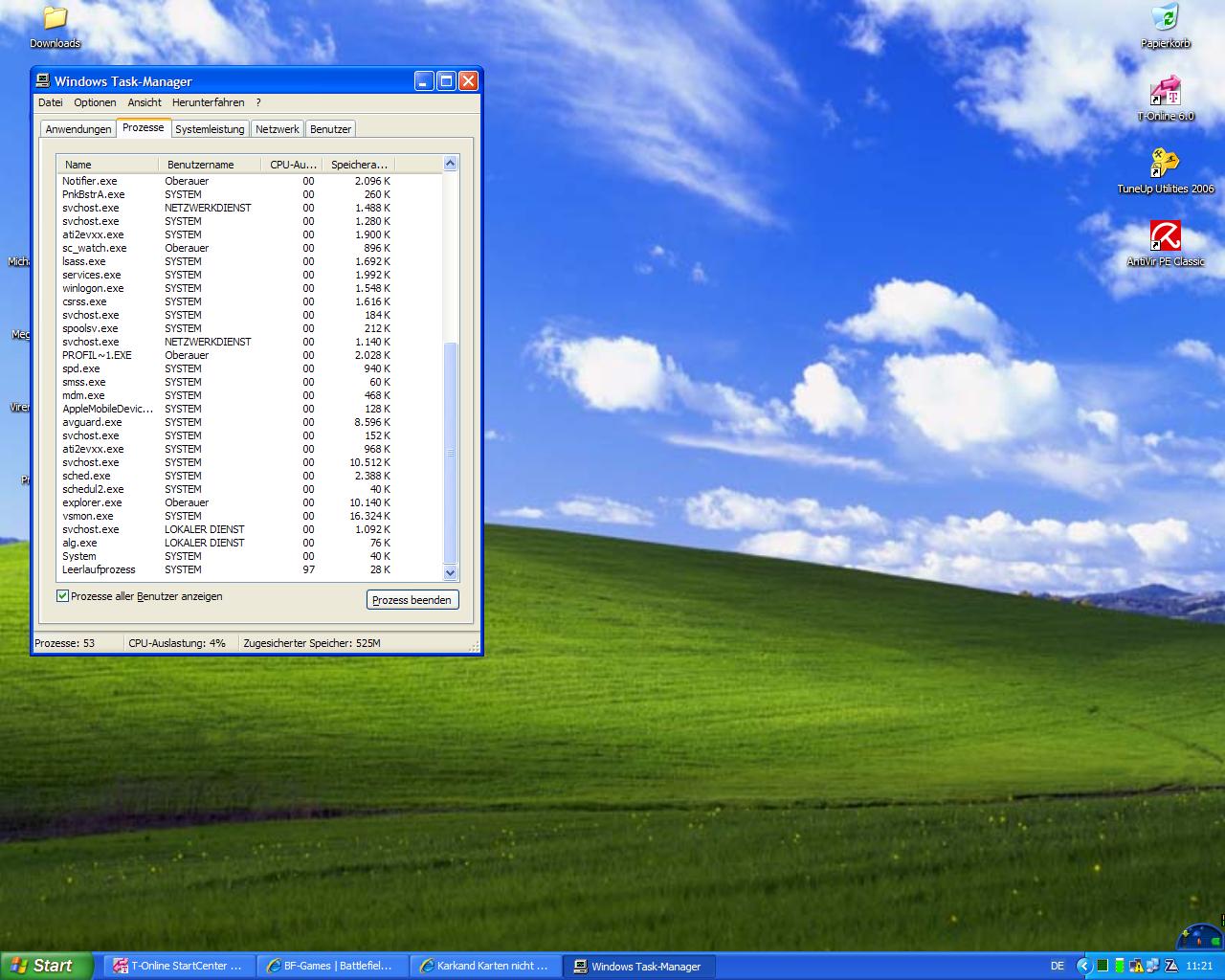Switch to the Systemleistung tab

pyautogui.click(x=210, y=129)
